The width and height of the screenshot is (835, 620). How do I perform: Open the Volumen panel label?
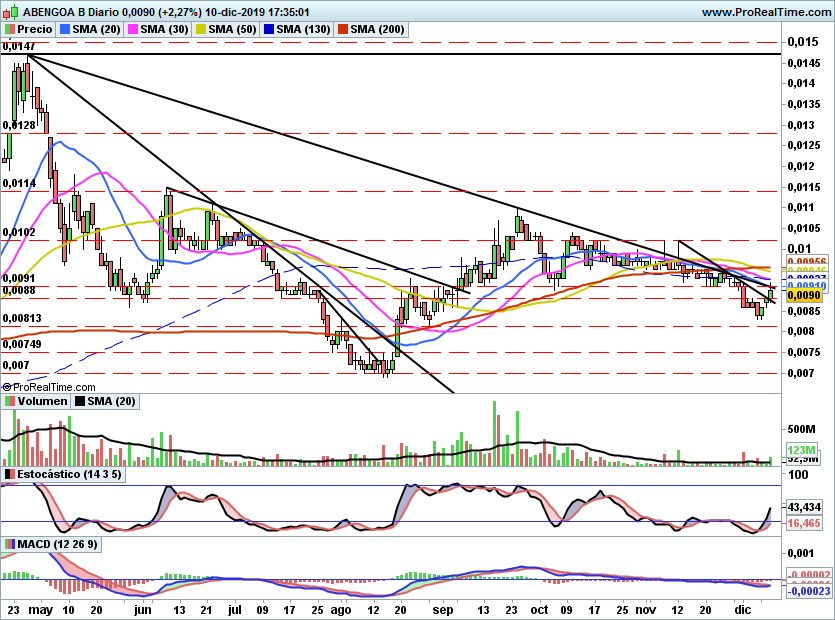coord(43,401)
